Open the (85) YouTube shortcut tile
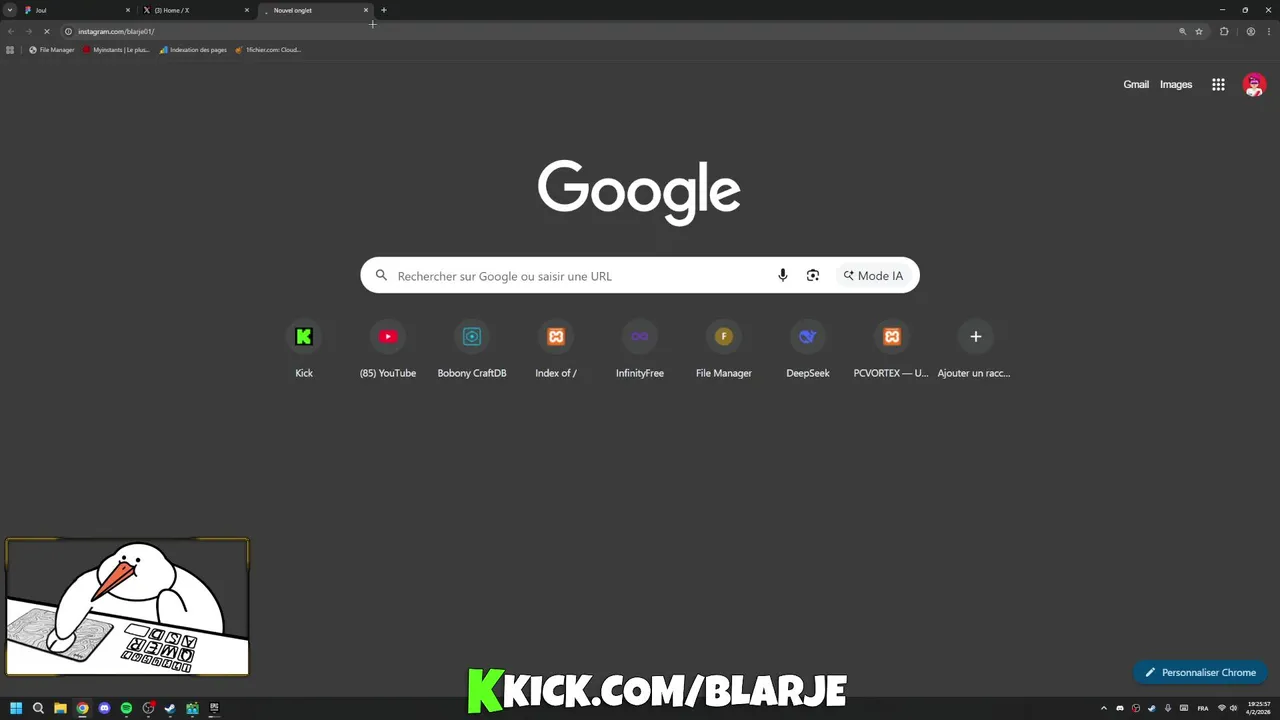 point(388,349)
